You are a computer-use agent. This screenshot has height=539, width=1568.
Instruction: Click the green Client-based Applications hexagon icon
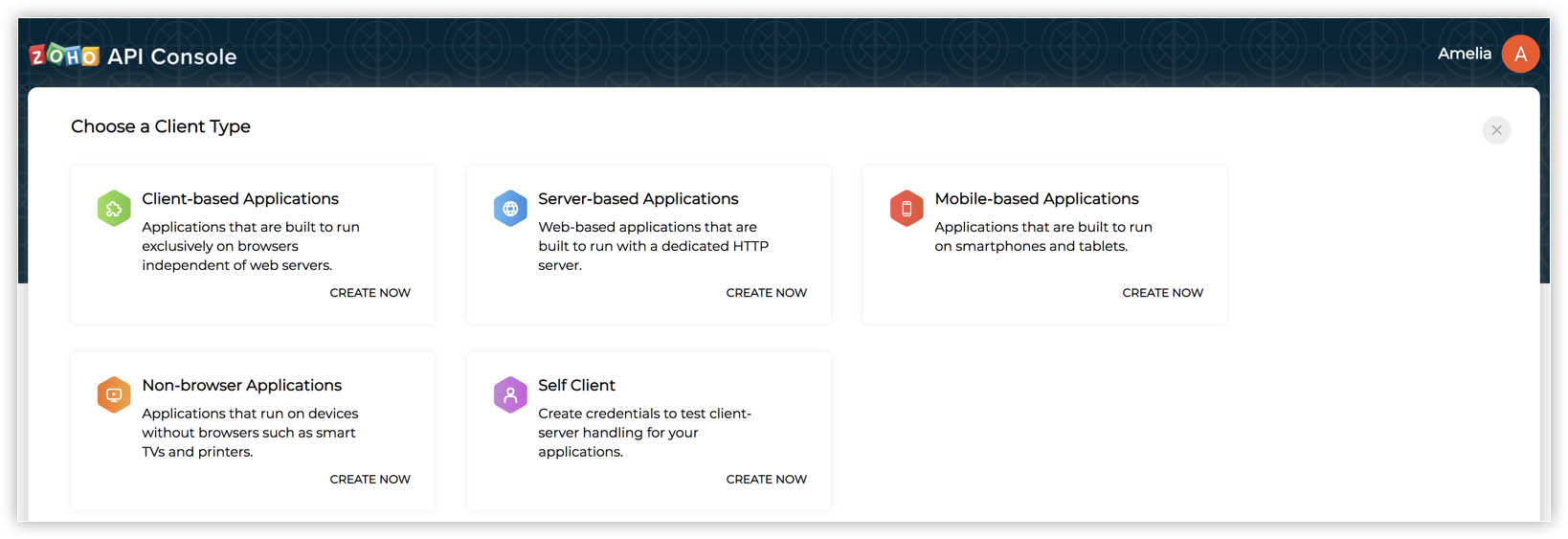tap(114, 209)
